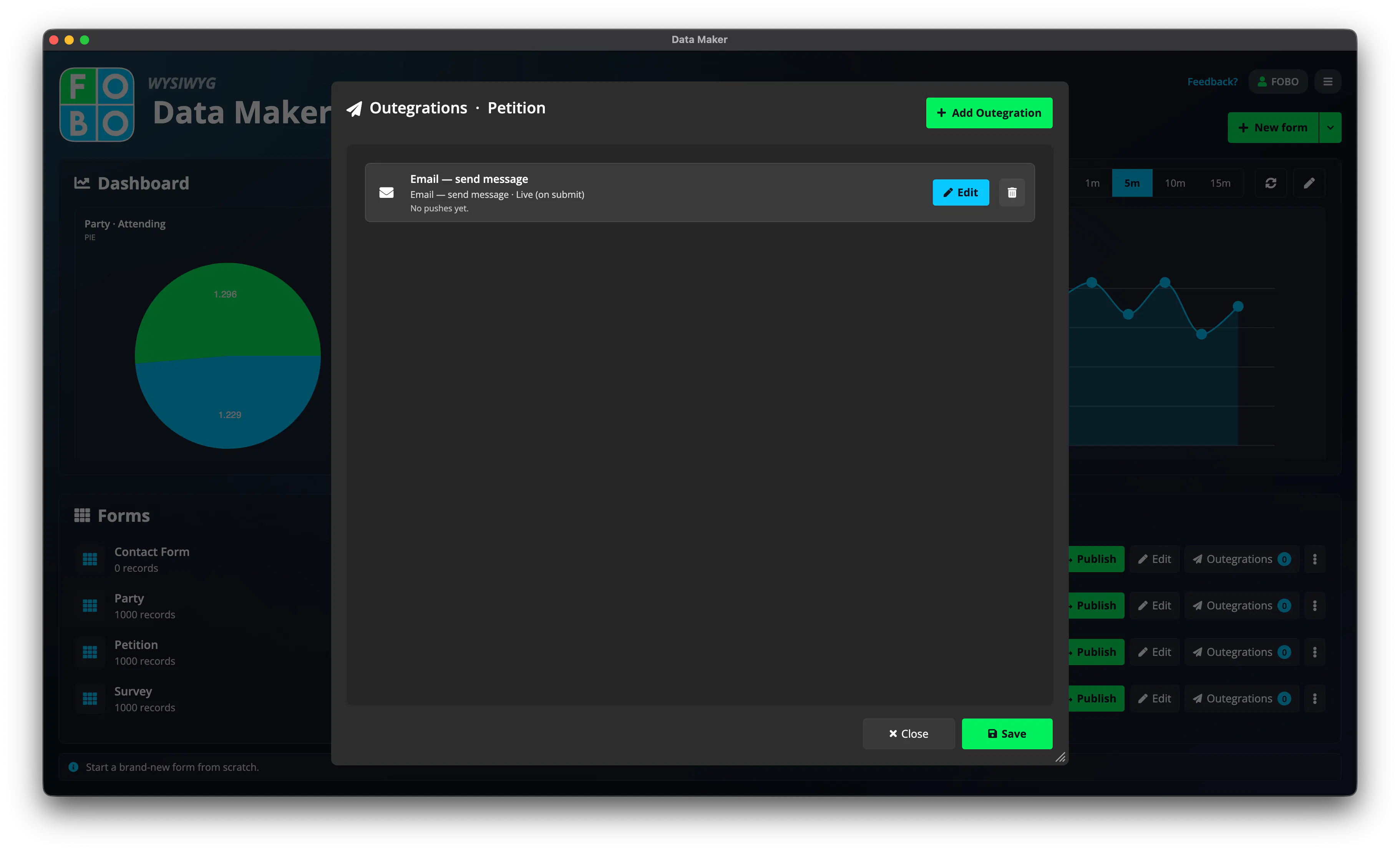1400x853 pixels.
Task: Open the Survey form entry
Action: pos(144,699)
